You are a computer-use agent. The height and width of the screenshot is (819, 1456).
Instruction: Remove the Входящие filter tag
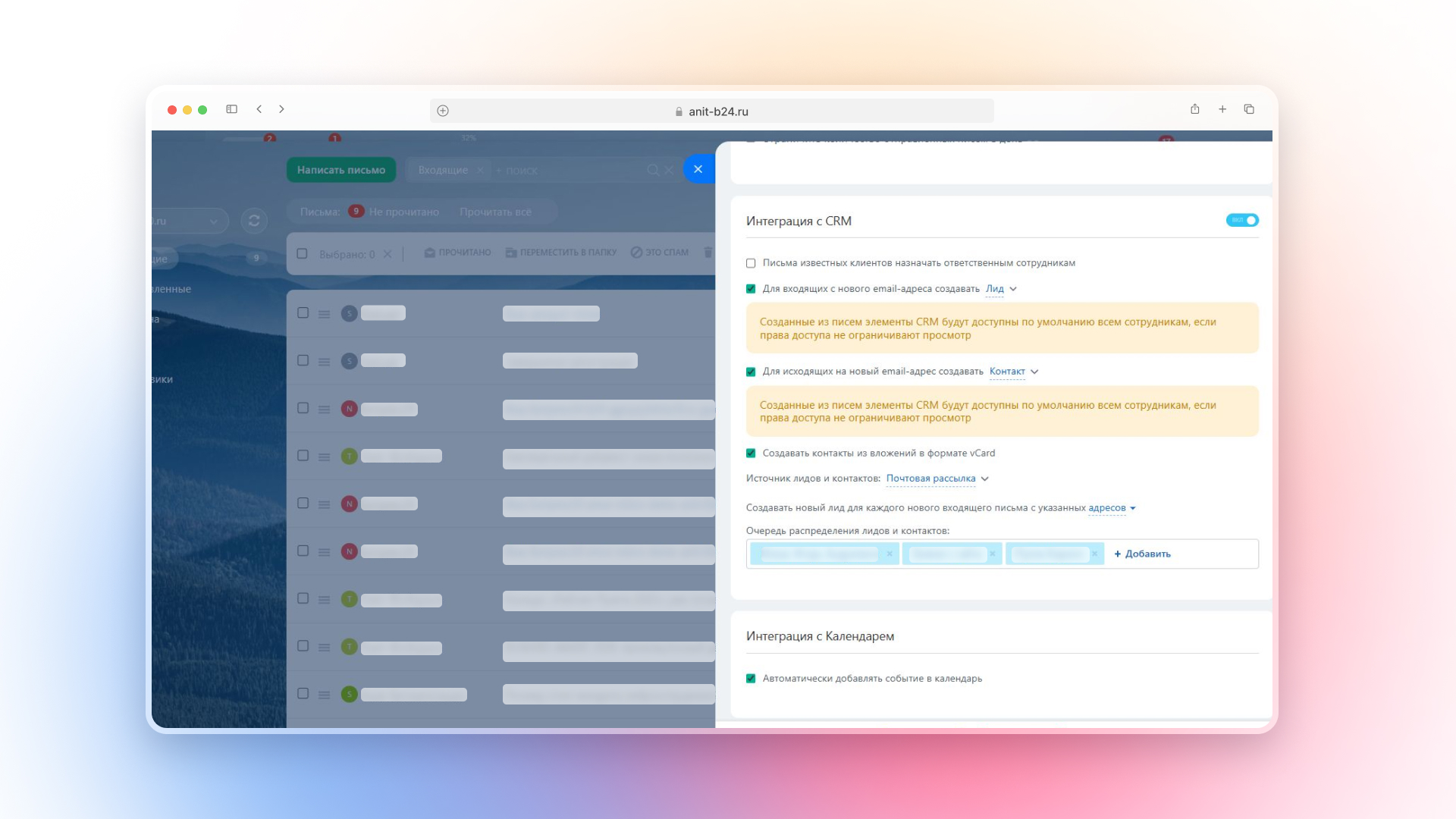[x=480, y=170]
